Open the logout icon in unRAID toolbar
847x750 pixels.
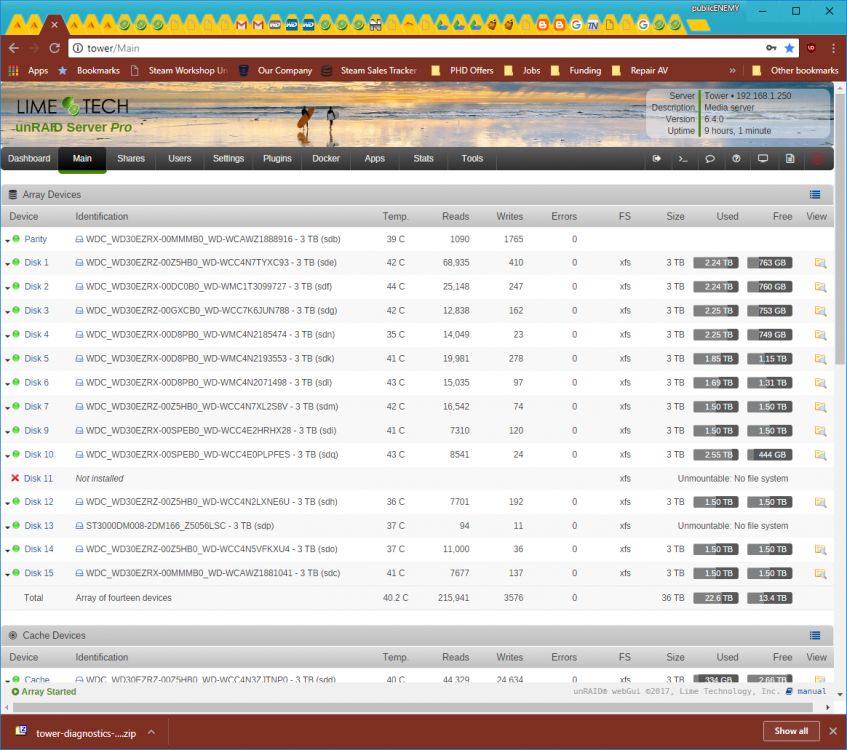pos(656,159)
